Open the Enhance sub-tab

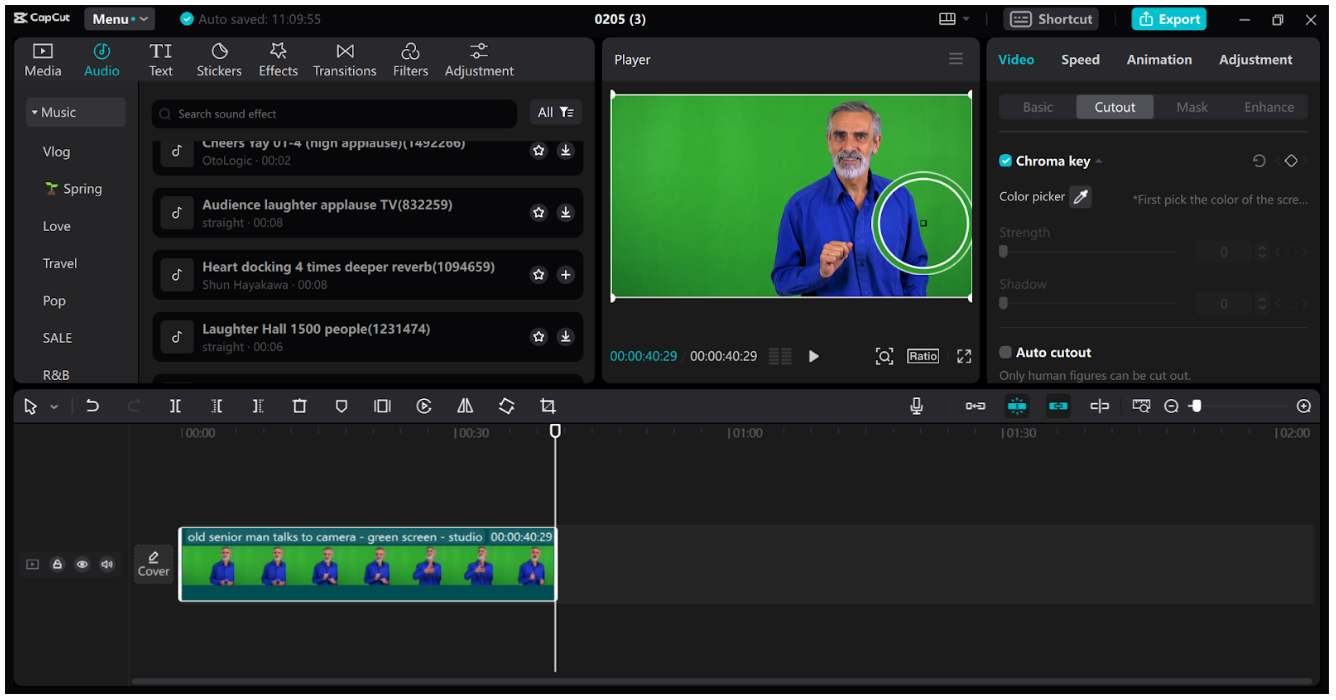[x=1269, y=108]
